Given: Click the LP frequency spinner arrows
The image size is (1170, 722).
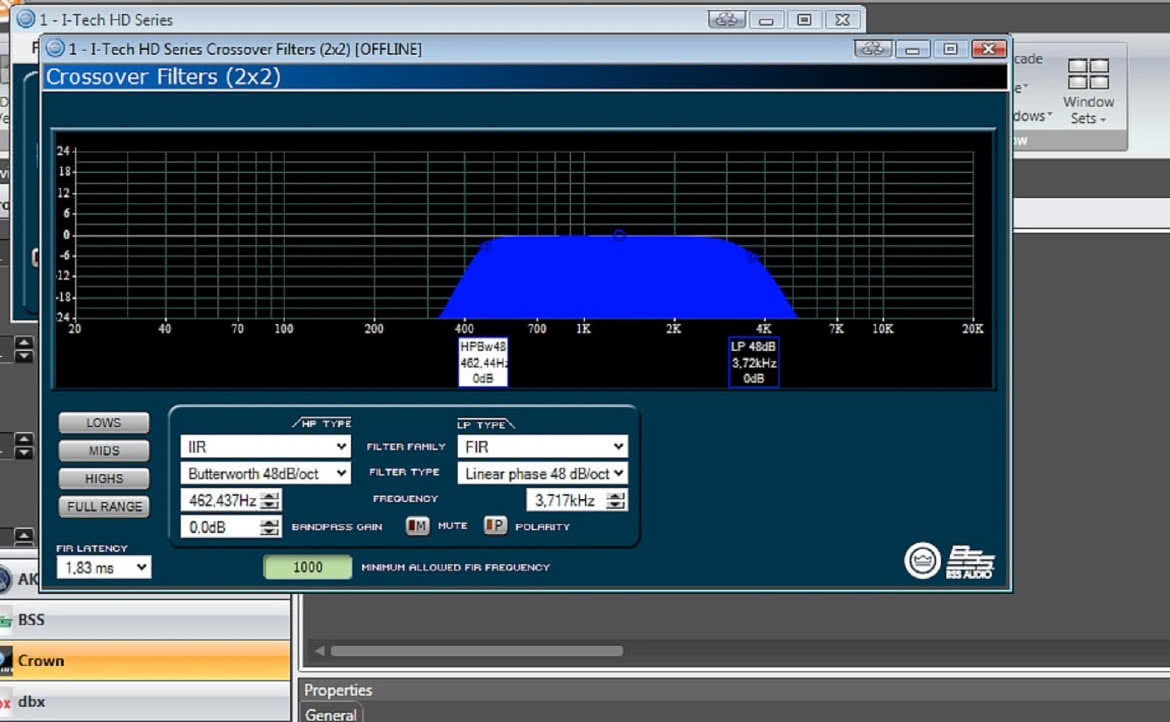Looking at the screenshot, I should pyautogui.click(x=616, y=500).
